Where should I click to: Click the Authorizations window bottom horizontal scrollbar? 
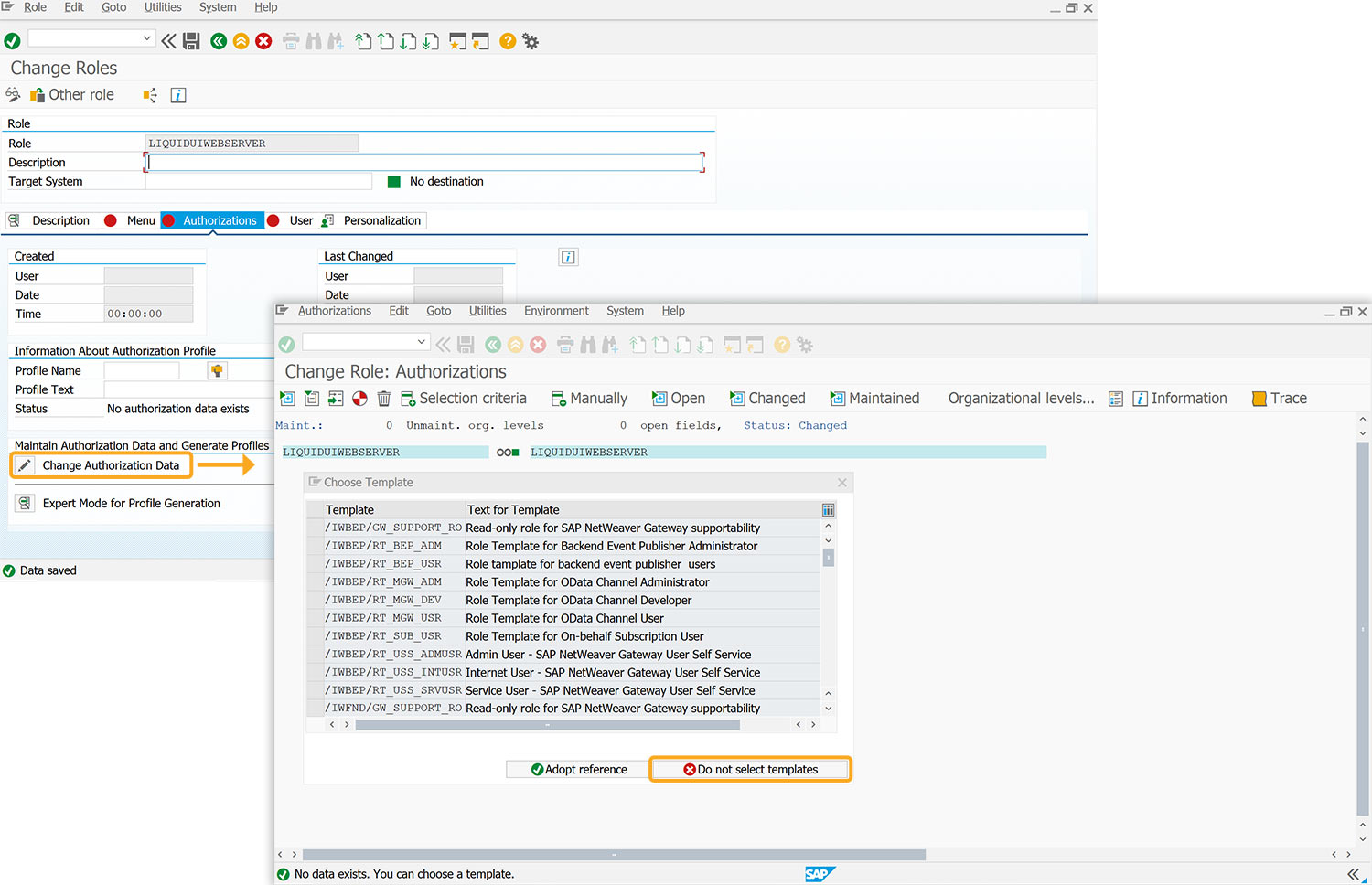pos(614,855)
